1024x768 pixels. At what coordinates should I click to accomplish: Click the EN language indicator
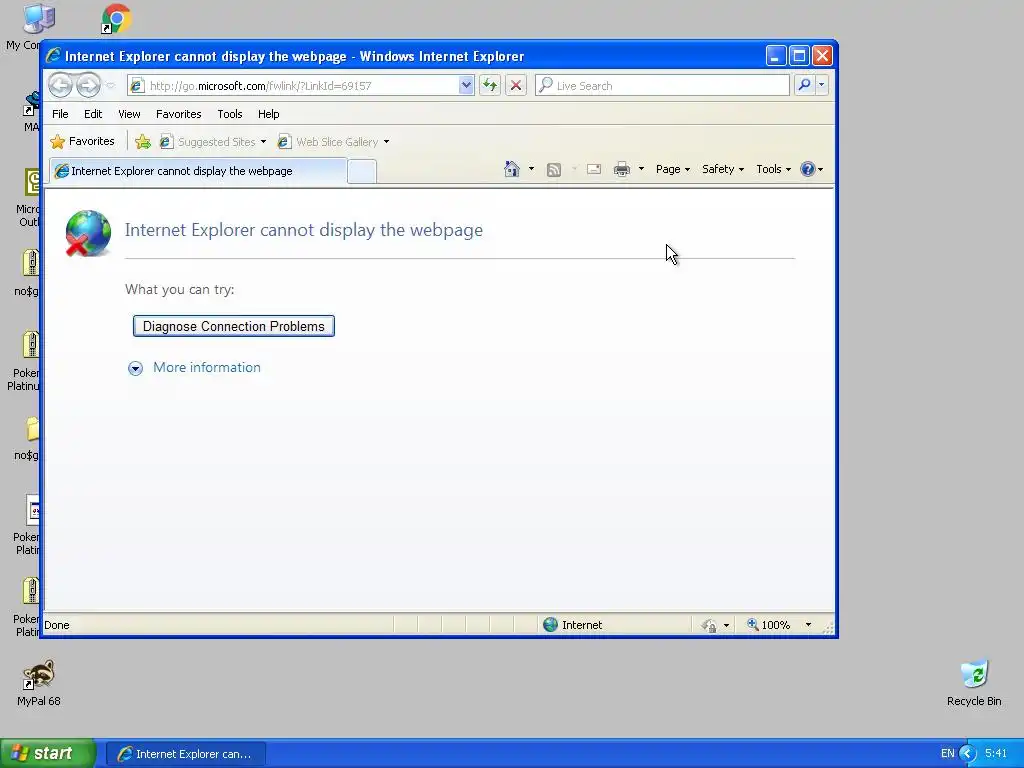[x=948, y=754]
